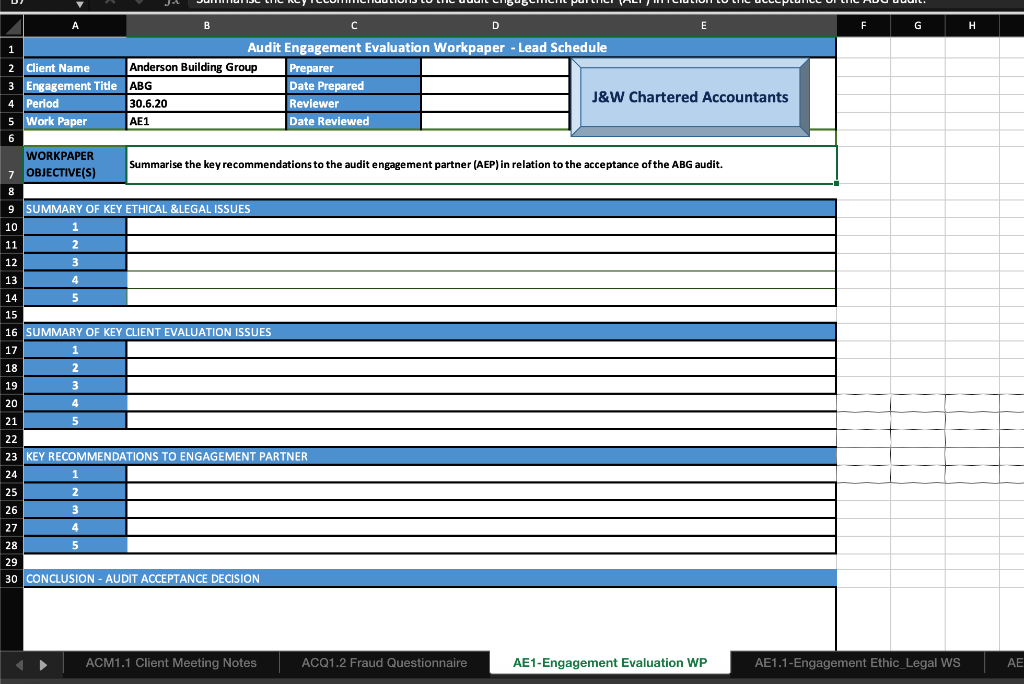Select the KEY RECOMMENDATIONS TO ENGAGEMENT PARTNER heading

(430, 457)
